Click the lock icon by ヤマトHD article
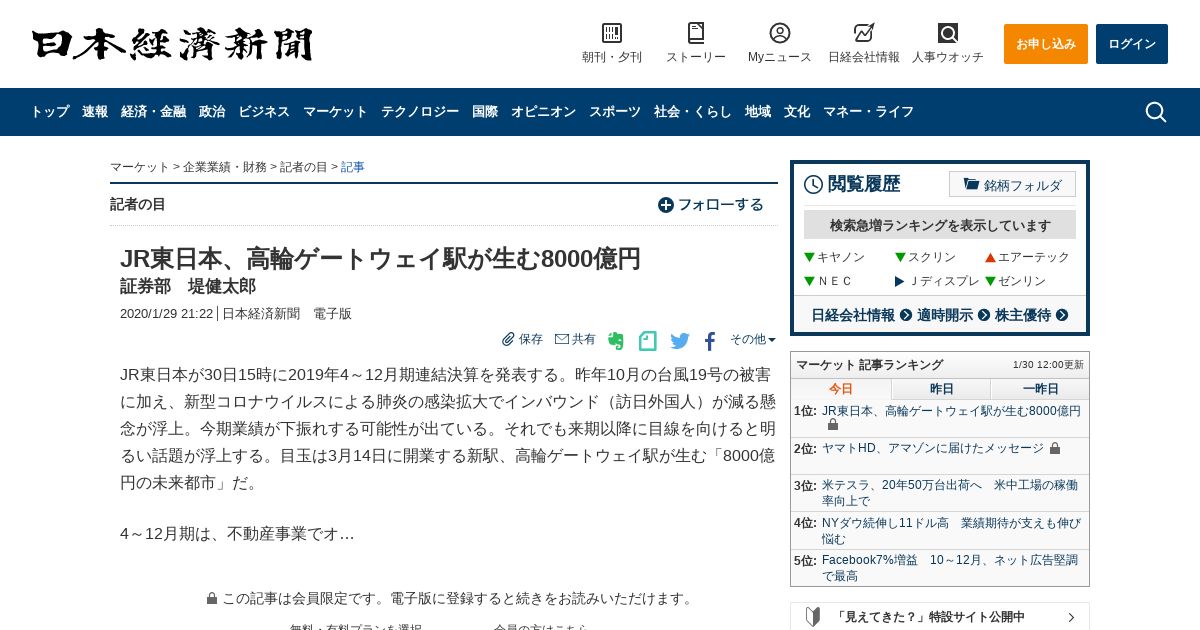This screenshot has width=1200, height=630. point(1055,448)
